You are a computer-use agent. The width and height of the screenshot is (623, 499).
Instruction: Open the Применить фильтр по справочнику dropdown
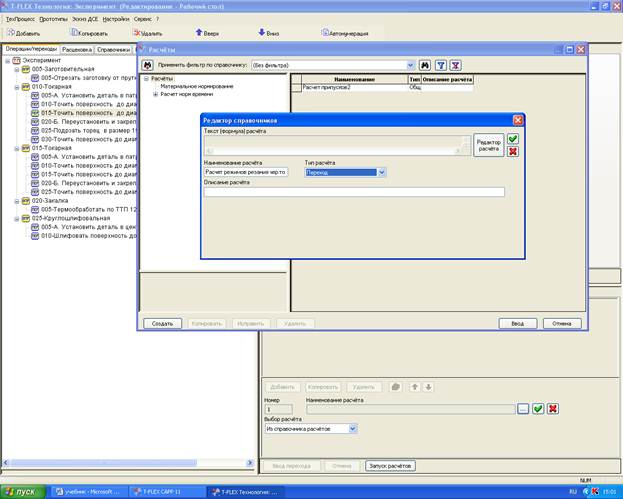tap(410, 65)
